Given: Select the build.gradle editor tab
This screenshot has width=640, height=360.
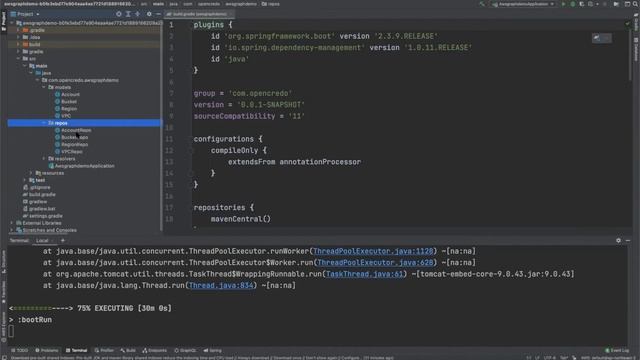Looking at the screenshot, I should point(199,14).
